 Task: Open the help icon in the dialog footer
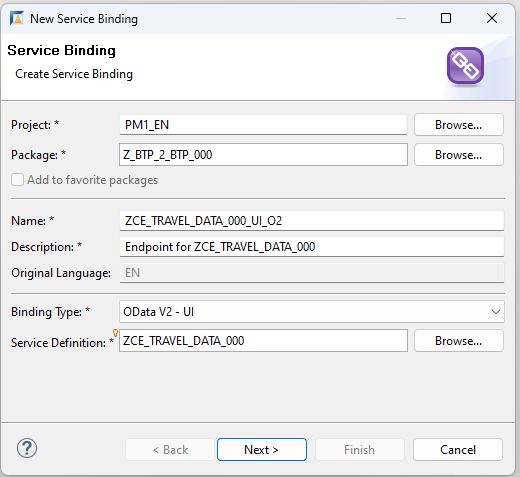[27, 448]
